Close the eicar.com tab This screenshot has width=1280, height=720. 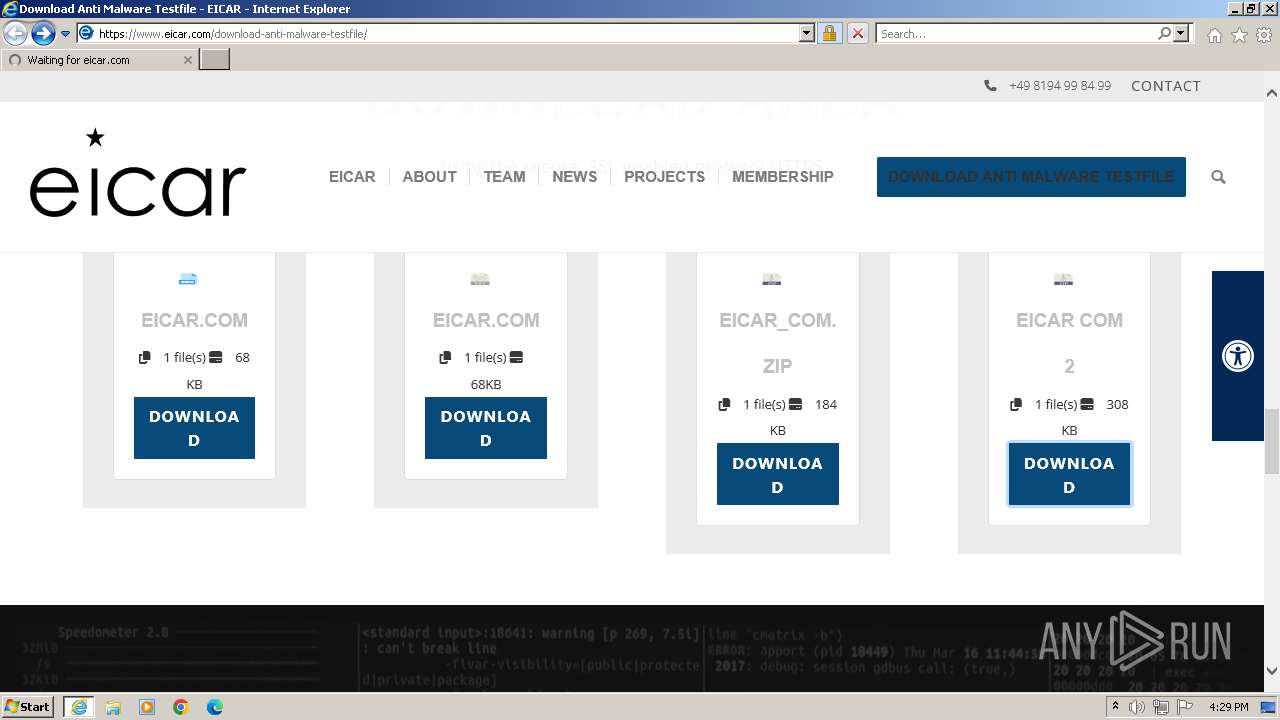187,60
